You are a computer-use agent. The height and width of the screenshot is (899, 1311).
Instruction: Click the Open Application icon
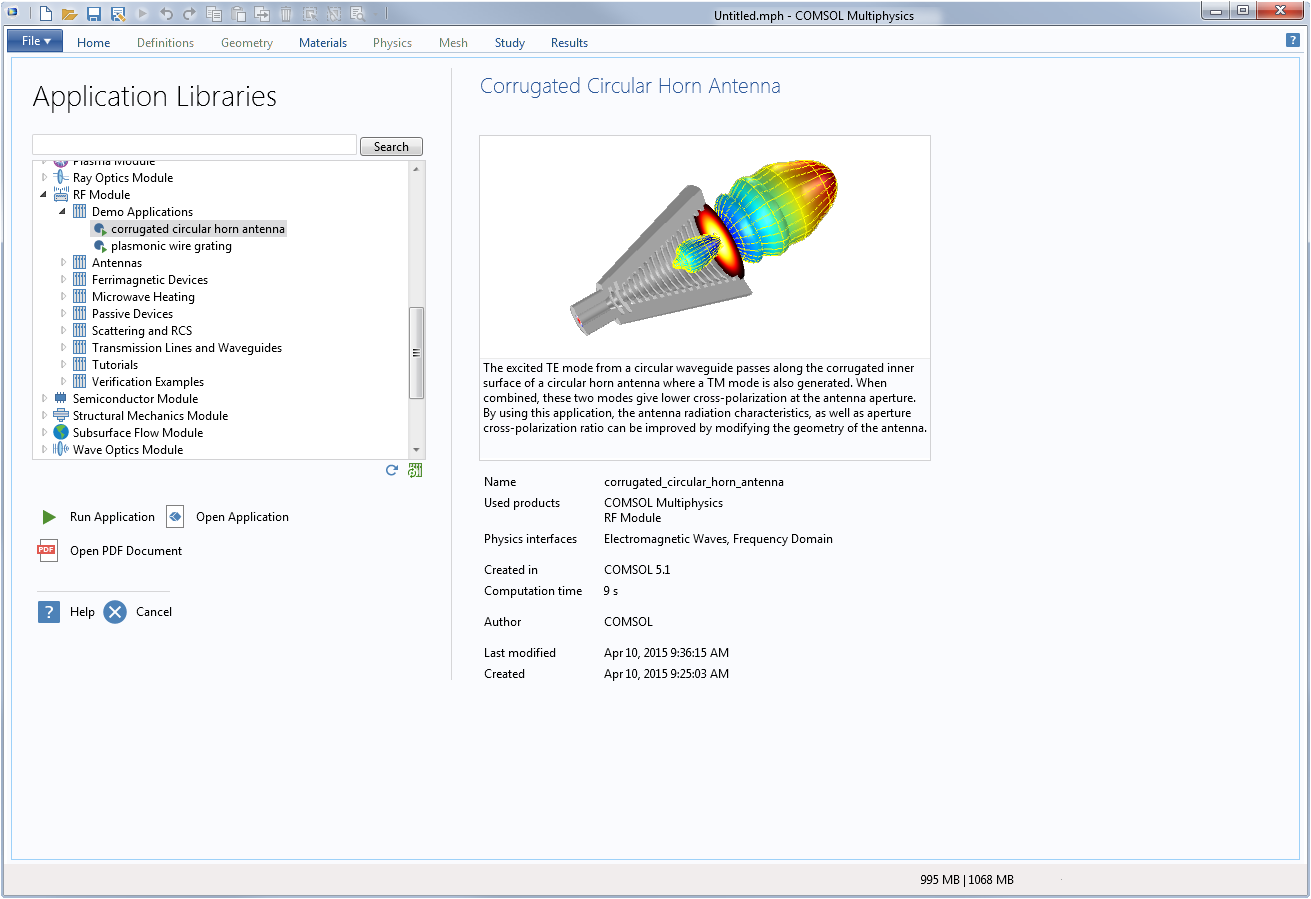175,517
